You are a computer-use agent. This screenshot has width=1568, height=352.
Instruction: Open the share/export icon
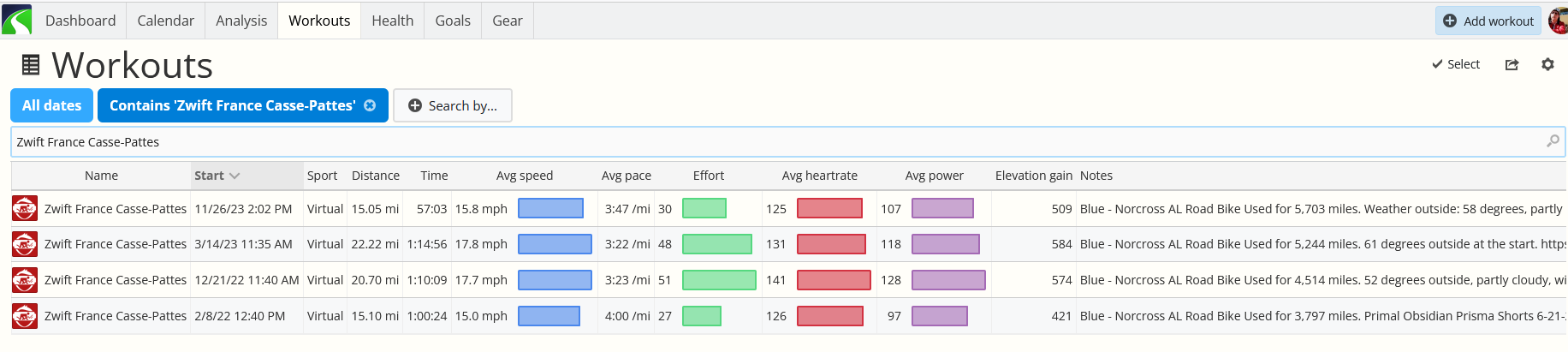coord(1512,64)
